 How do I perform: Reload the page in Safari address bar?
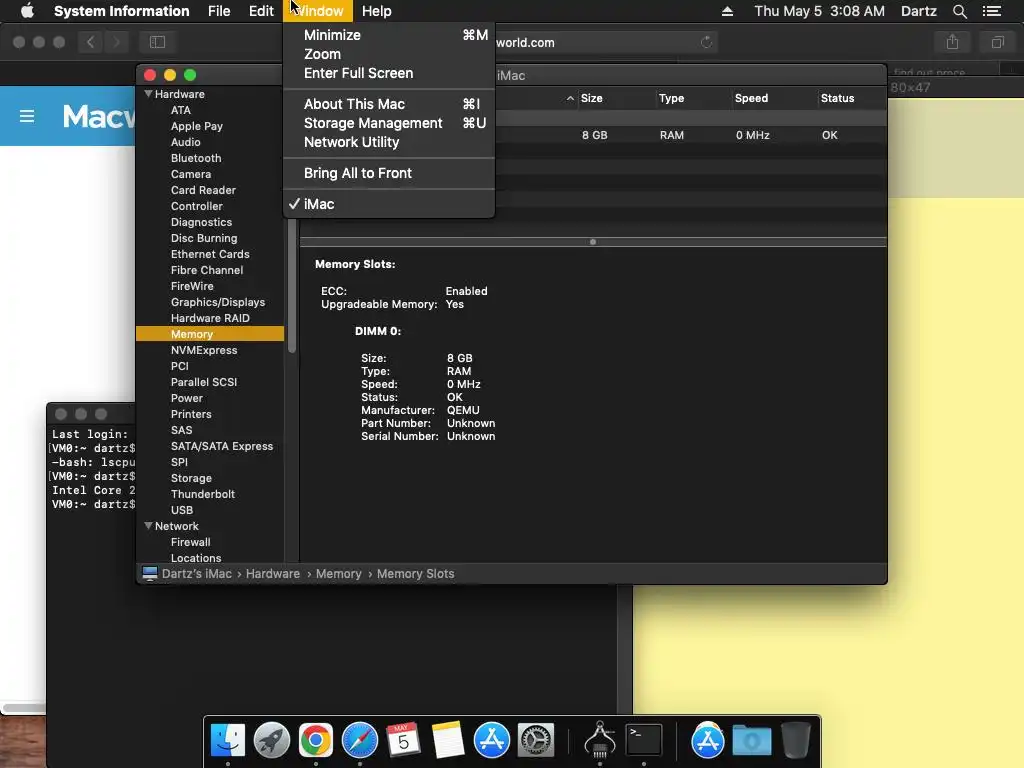point(706,42)
